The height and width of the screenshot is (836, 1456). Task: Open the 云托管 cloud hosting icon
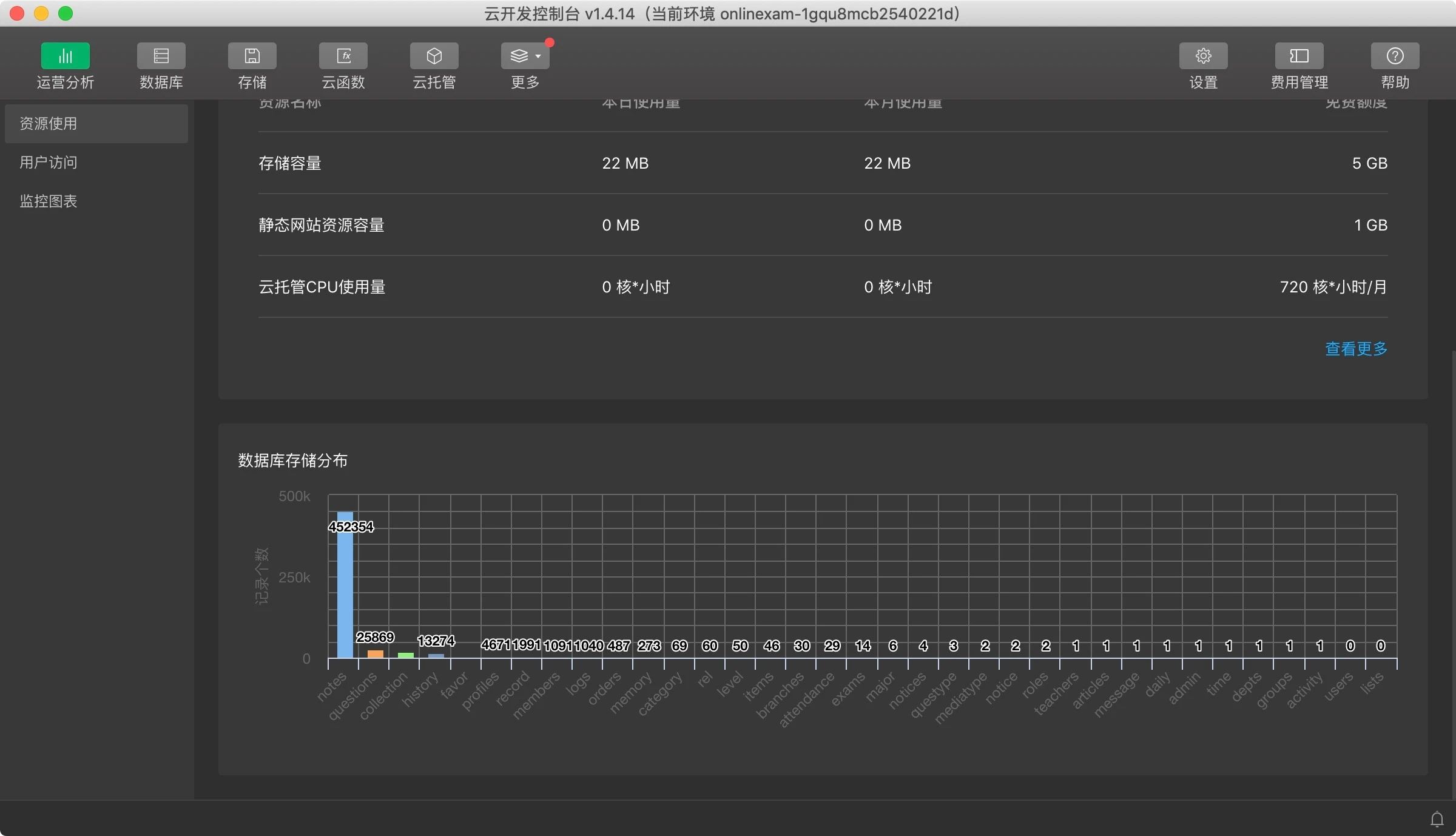pyautogui.click(x=434, y=56)
